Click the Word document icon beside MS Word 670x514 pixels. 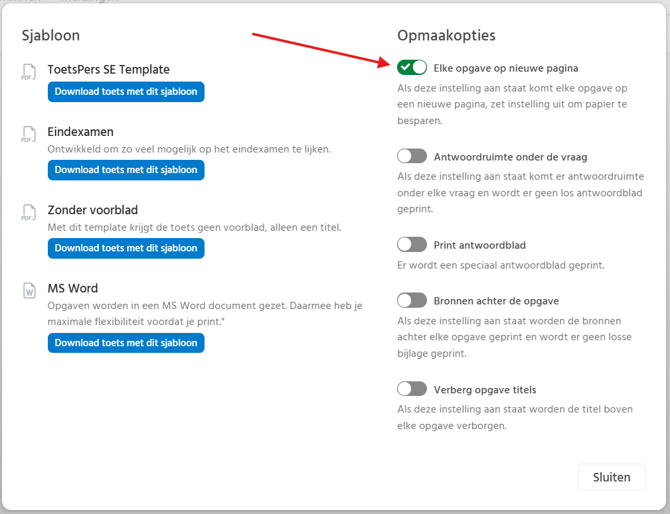tap(29, 290)
